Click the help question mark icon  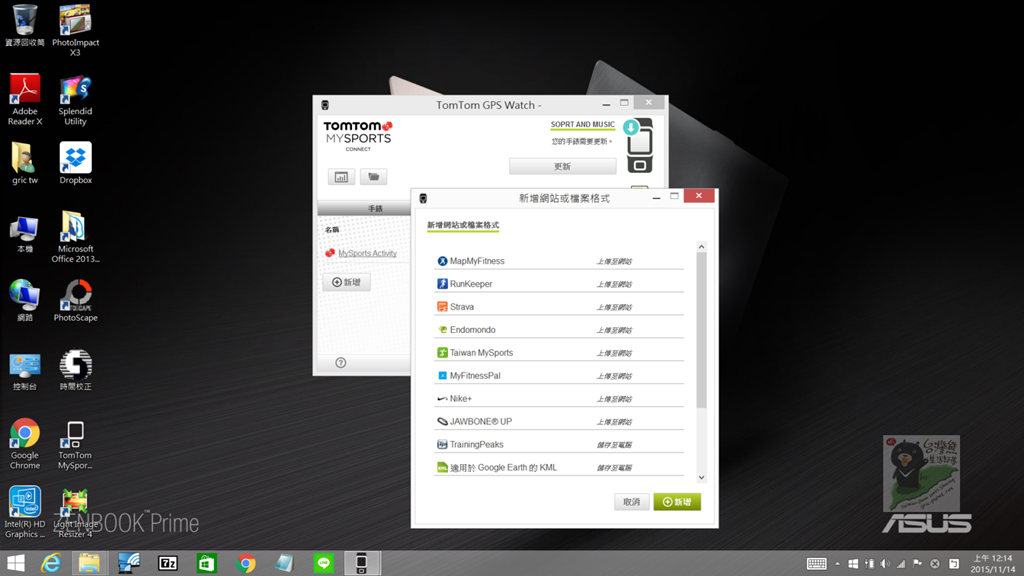341,363
